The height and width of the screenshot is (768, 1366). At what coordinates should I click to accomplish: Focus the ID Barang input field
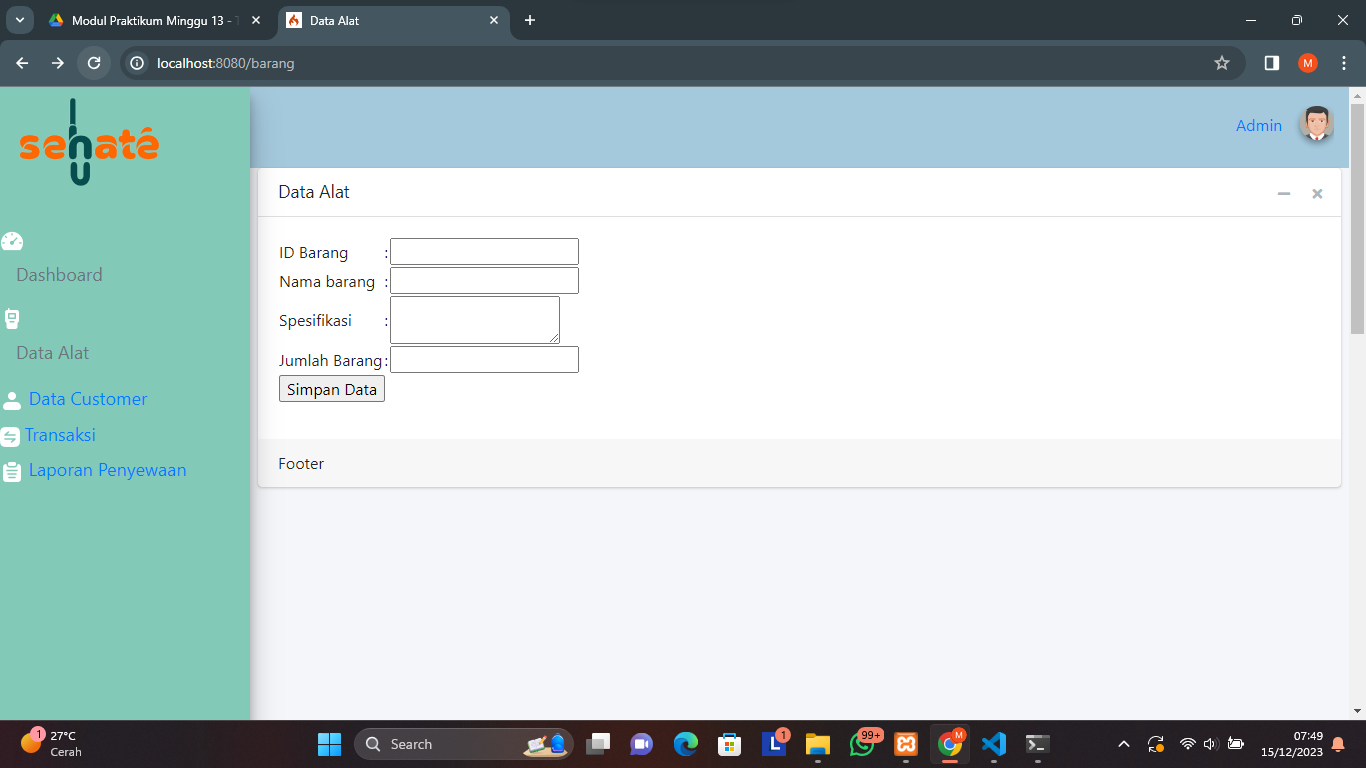(484, 251)
